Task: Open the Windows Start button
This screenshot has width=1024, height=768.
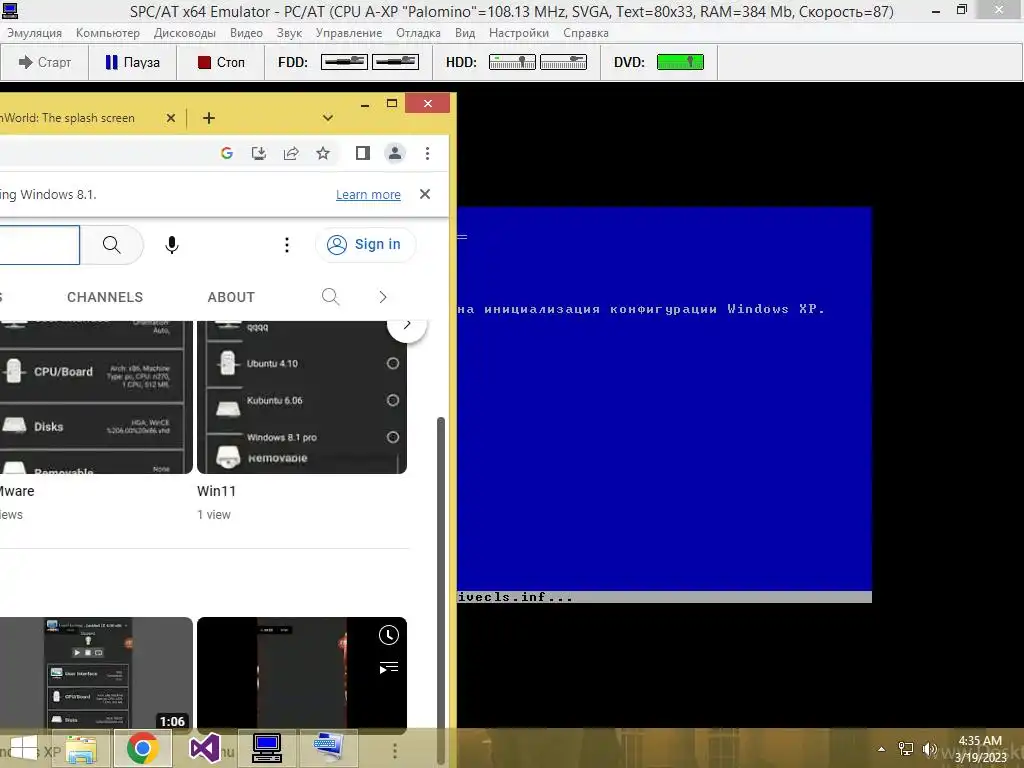Action: pos(24,748)
